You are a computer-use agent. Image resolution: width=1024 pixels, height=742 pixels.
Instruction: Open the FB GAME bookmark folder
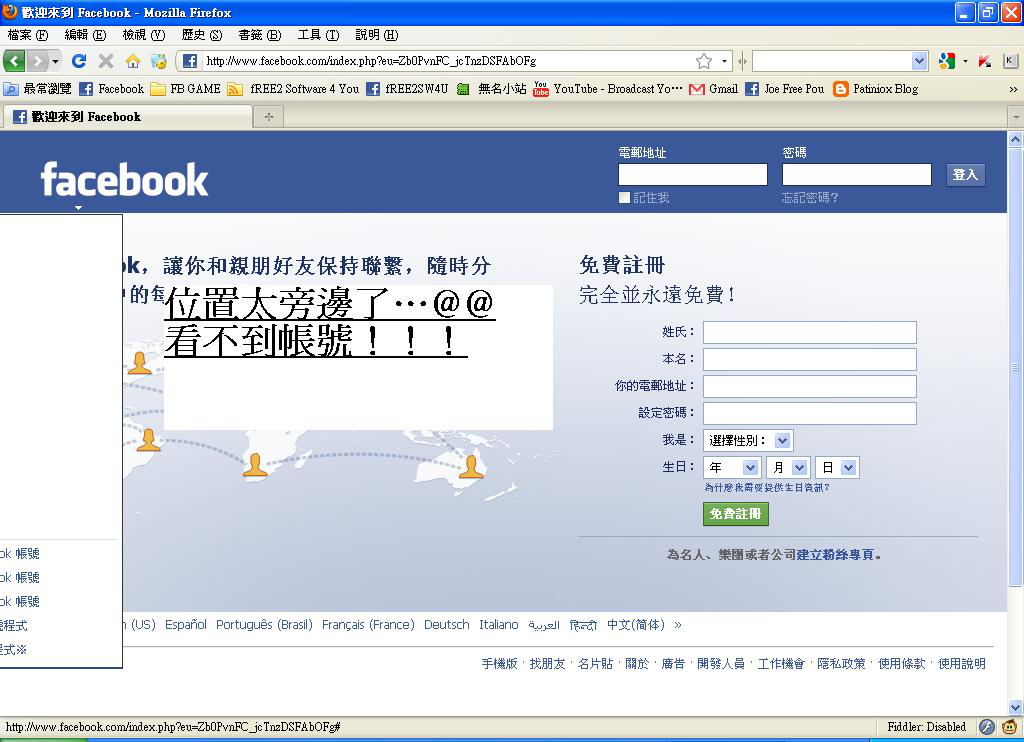pyautogui.click(x=185, y=89)
